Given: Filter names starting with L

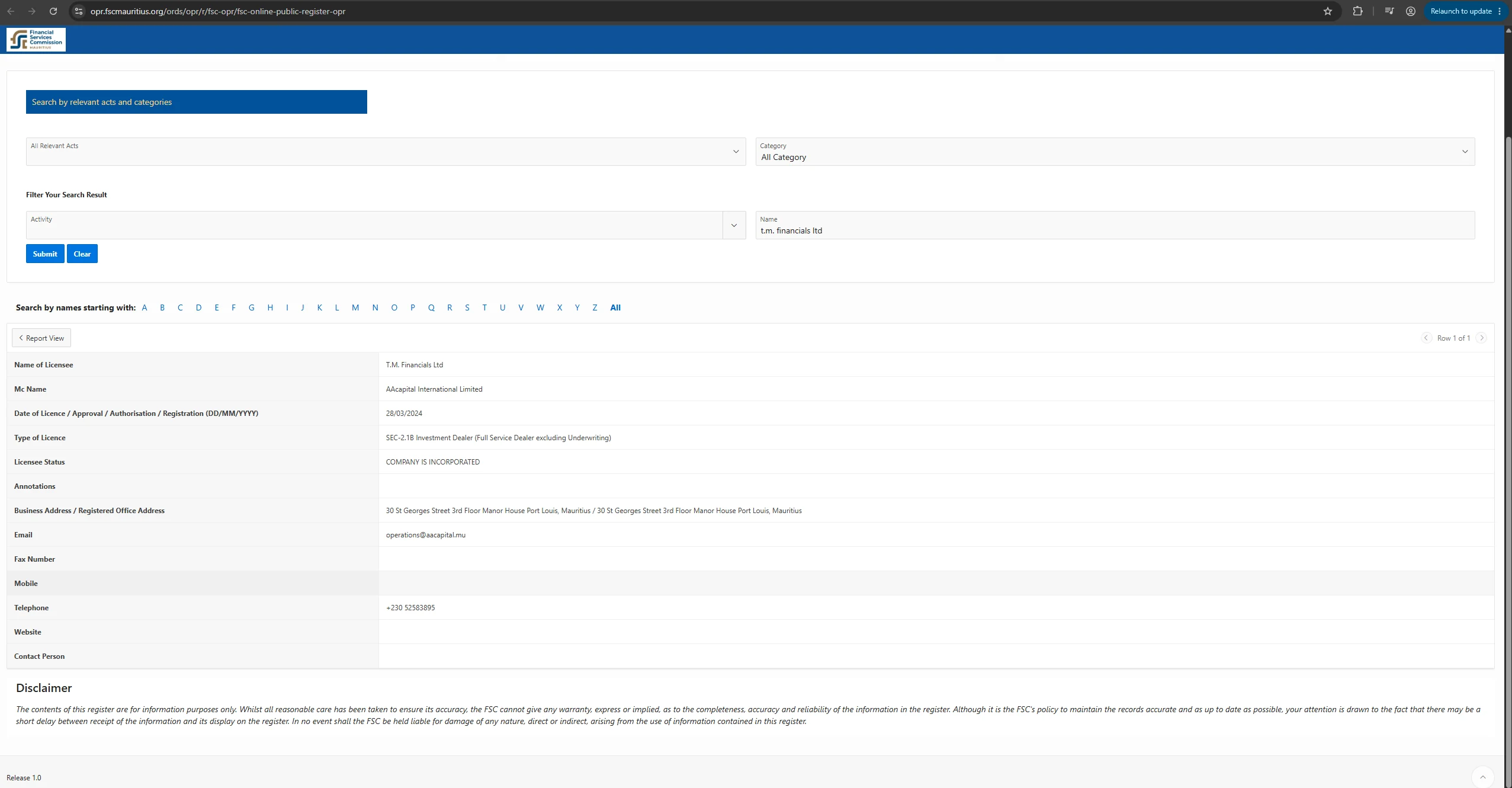Looking at the screenshot, I should point(337,307).
